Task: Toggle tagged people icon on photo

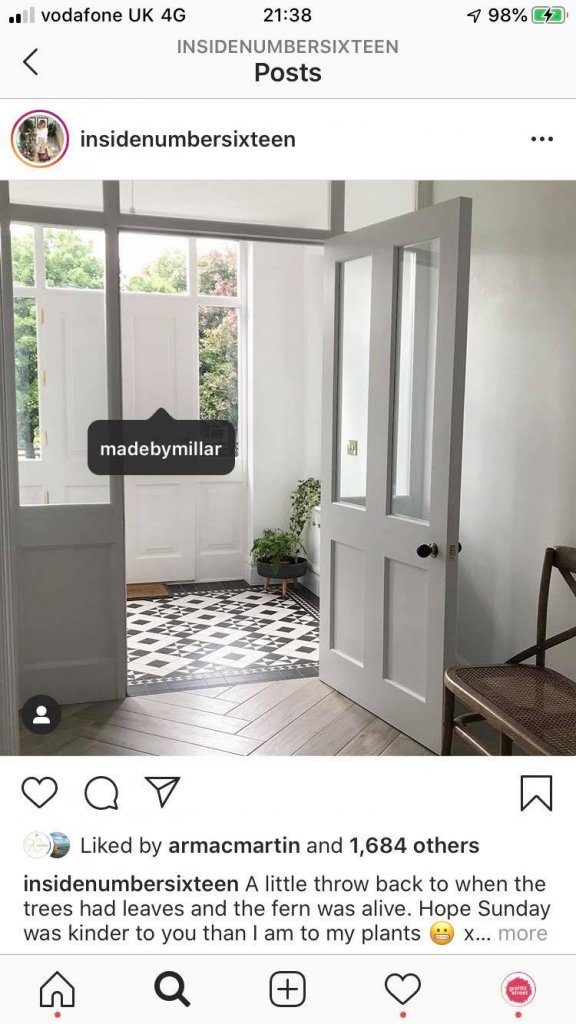Action: tap(41, 714)
